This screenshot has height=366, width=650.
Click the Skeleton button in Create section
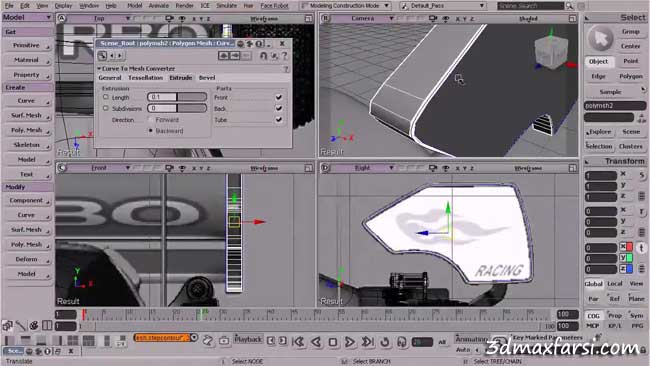coord(27,145)
